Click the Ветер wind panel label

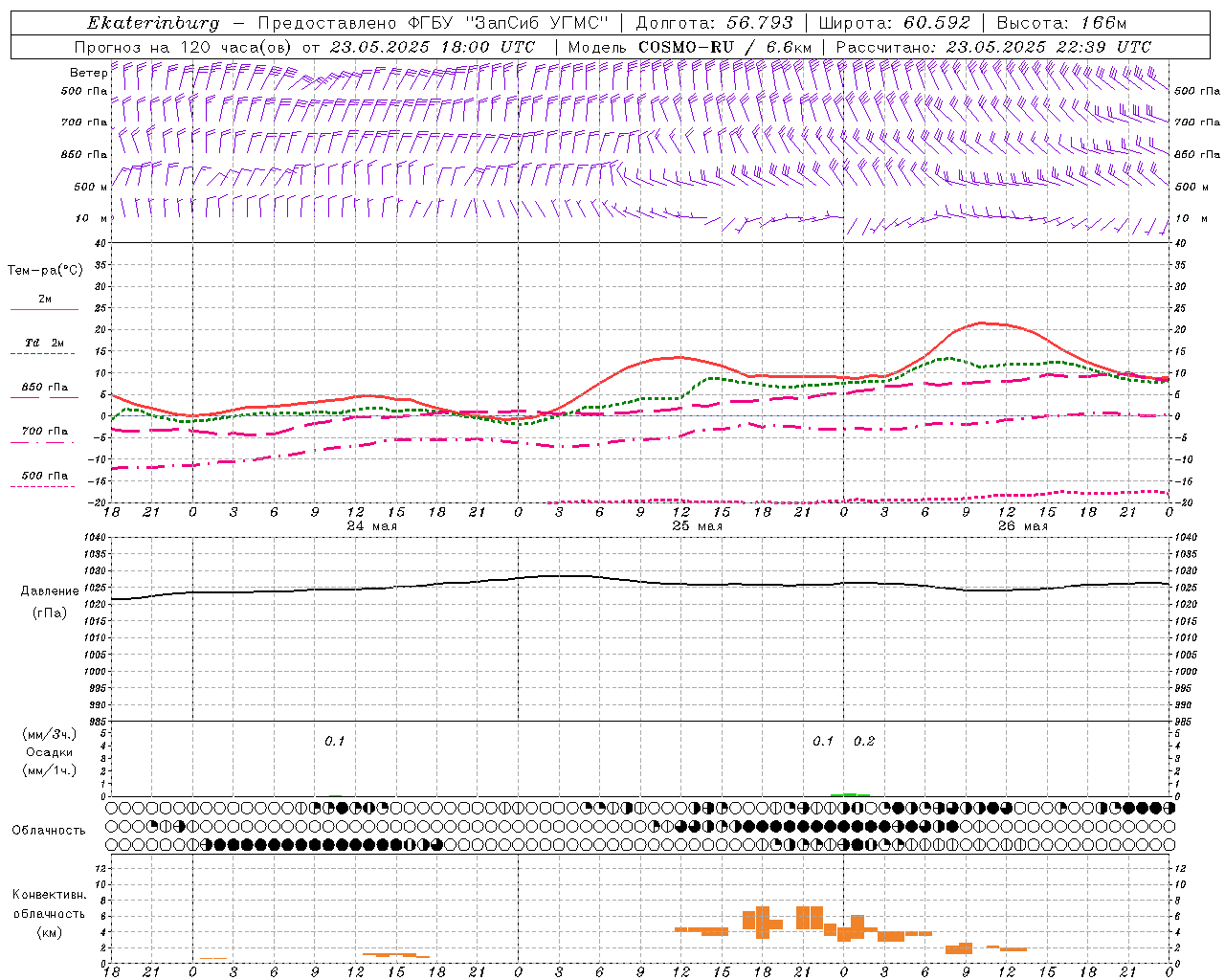click(x=88, y=73)
